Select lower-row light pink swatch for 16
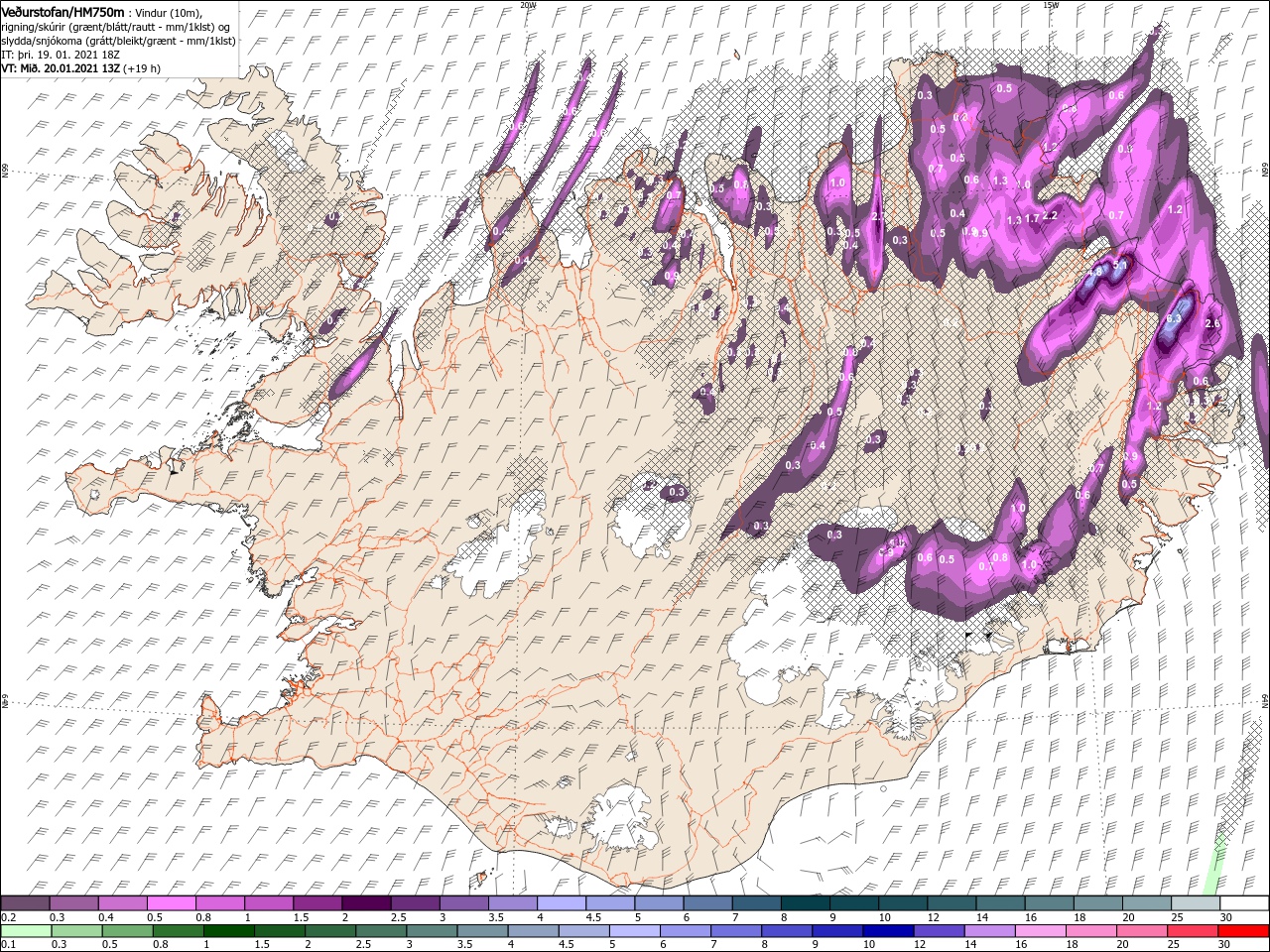 point(1042,930)
